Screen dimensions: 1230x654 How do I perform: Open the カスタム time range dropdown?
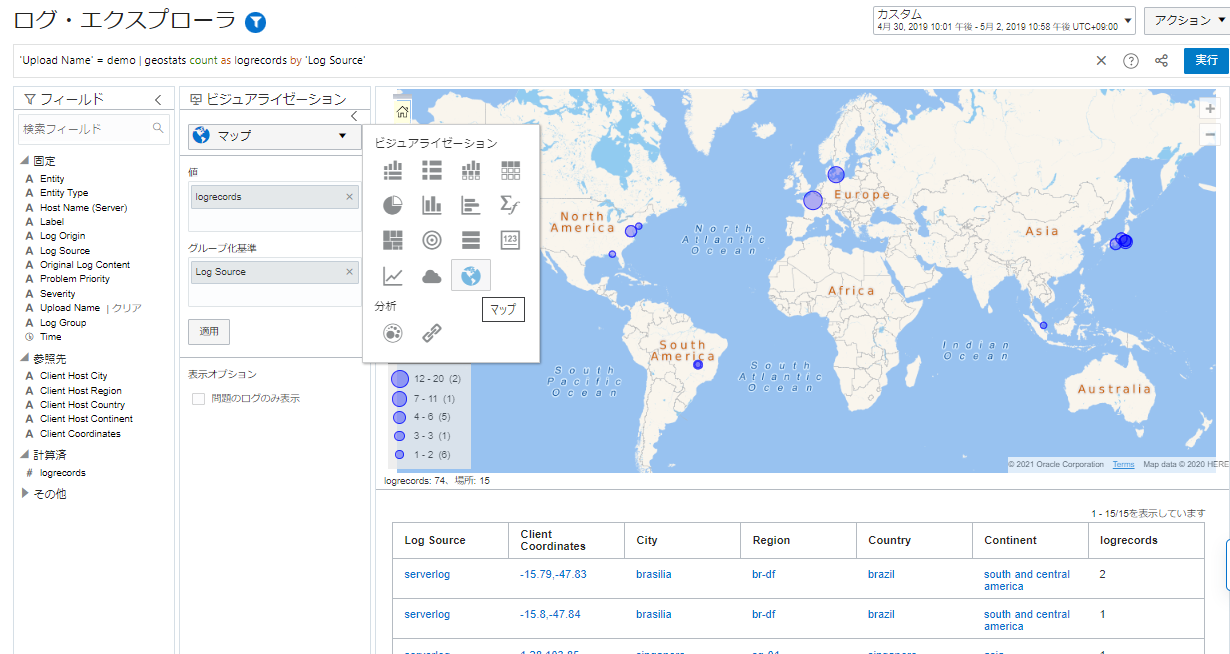pyautogui.click(x=1004, y=21)
